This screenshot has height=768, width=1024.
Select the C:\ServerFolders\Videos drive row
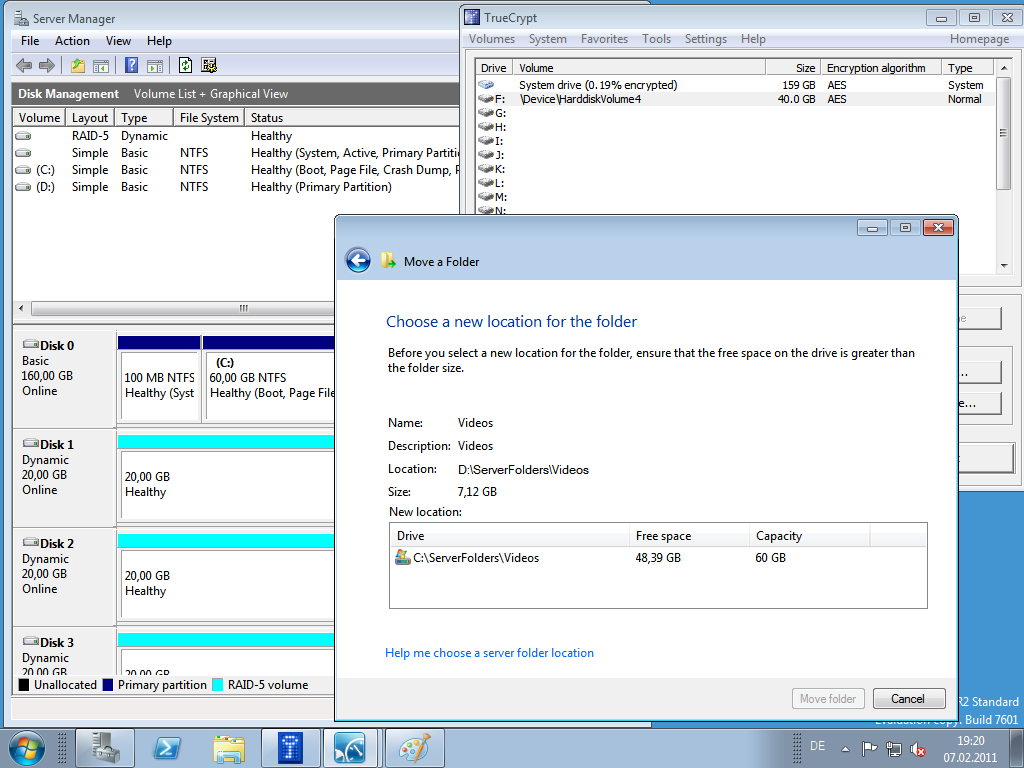476,558
